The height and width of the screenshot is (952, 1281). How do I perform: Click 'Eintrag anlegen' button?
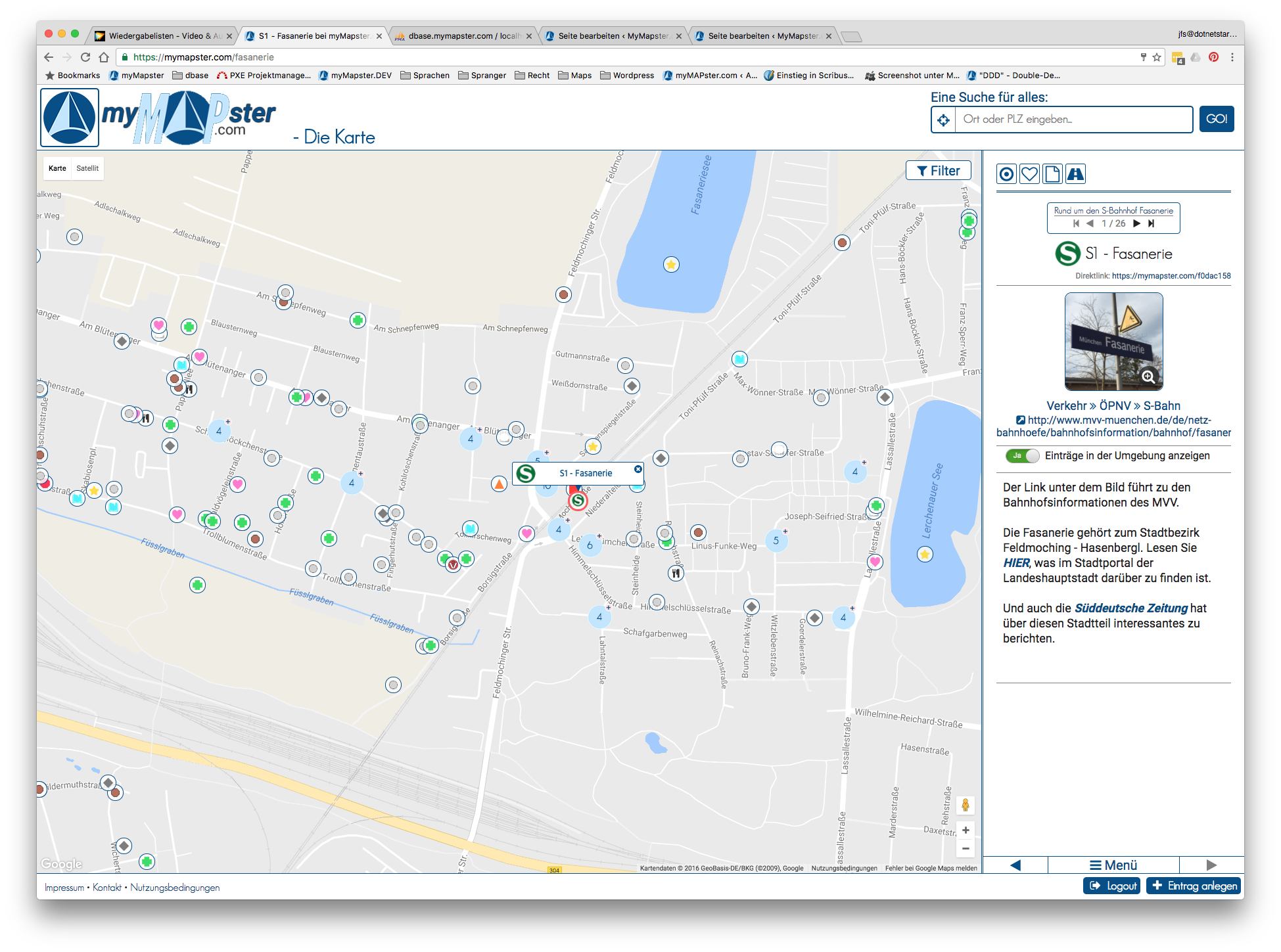coord(1194,886)
